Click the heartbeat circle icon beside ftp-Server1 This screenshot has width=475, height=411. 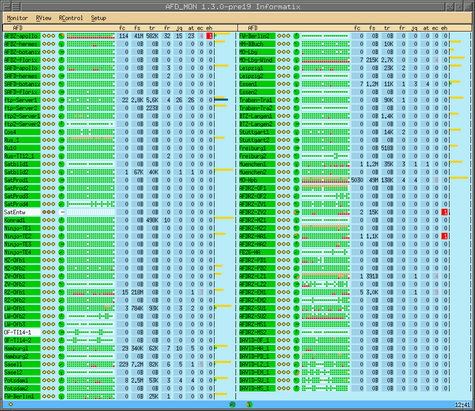pos(62,100)
